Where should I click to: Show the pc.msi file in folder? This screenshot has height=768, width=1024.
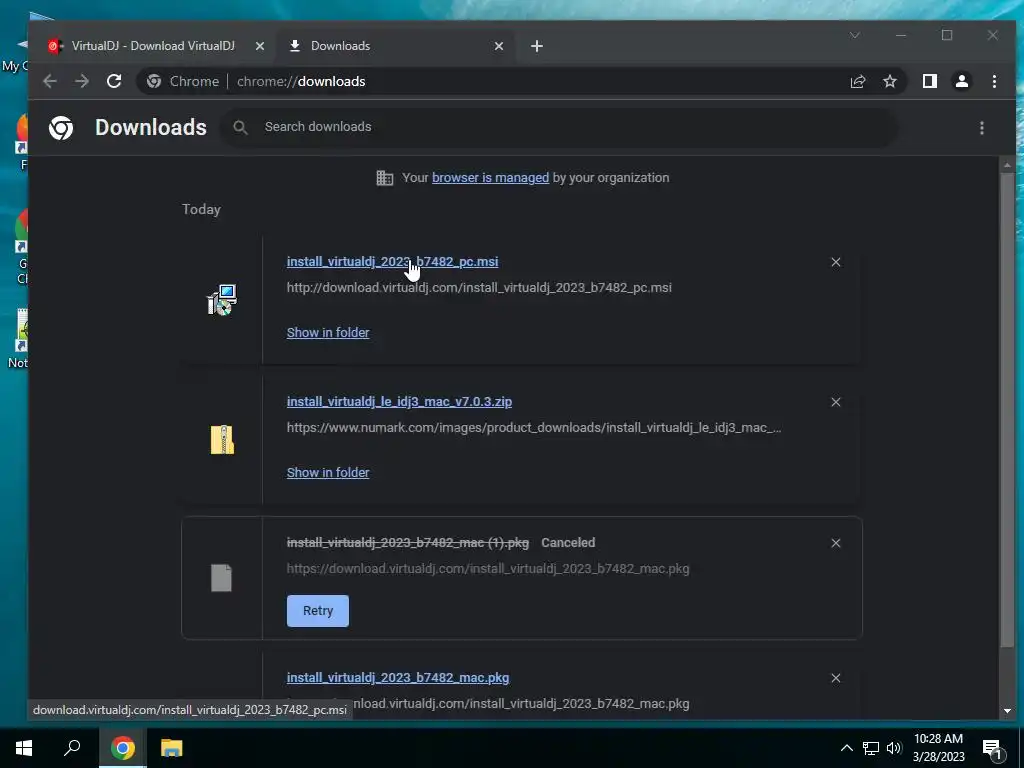click(328, 332)
